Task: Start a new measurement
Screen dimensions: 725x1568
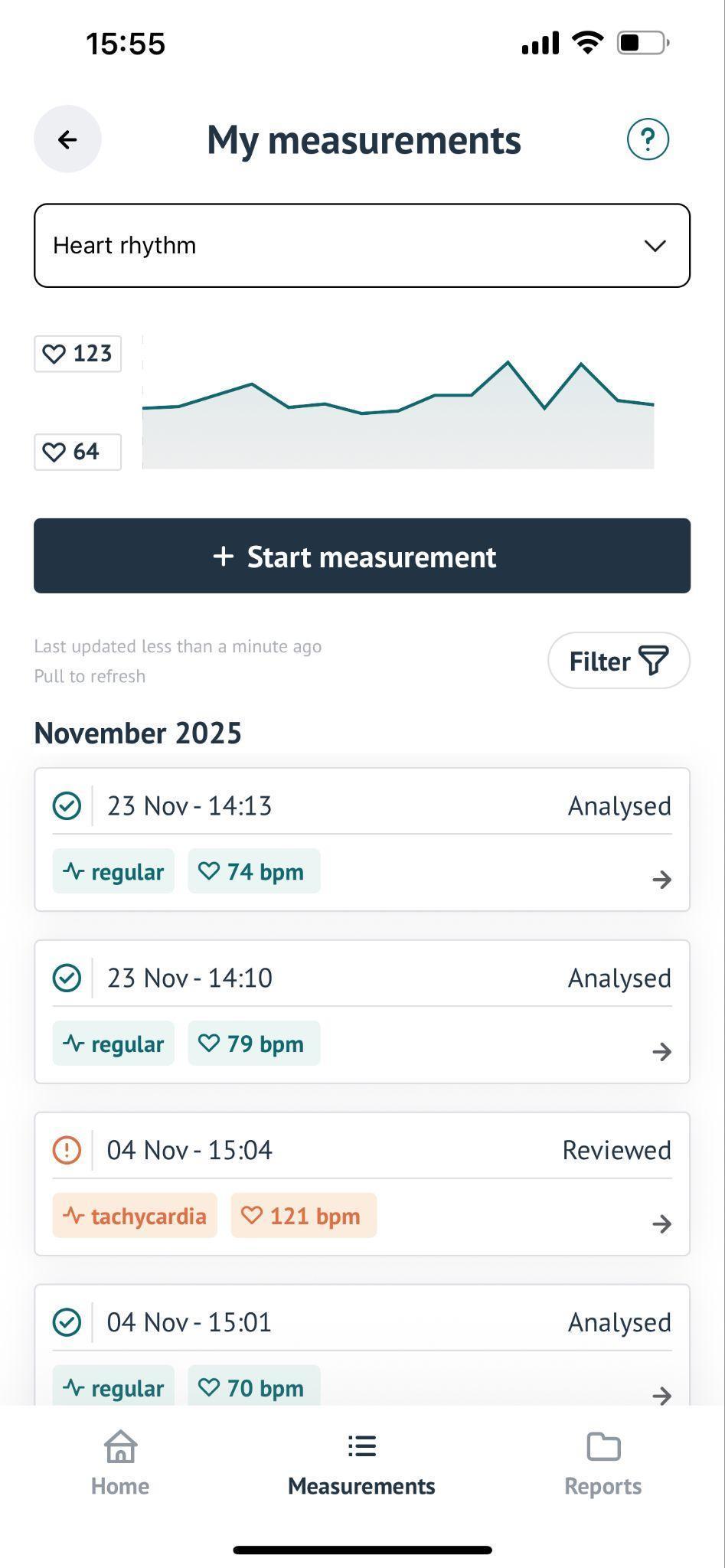Action: (362, 556)
